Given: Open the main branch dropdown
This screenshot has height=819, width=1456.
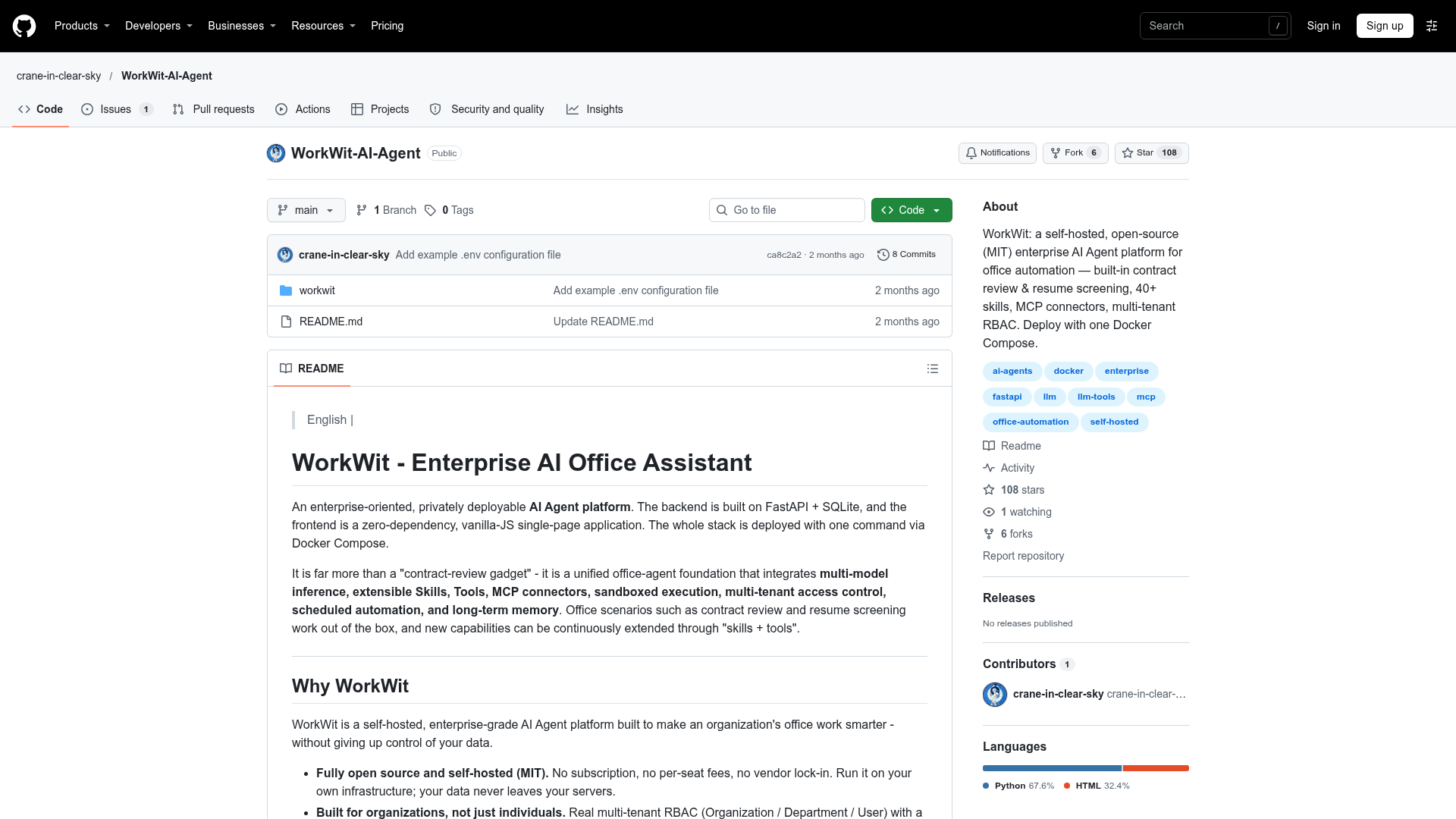Looking at the screenshot, I should point(306,210).
